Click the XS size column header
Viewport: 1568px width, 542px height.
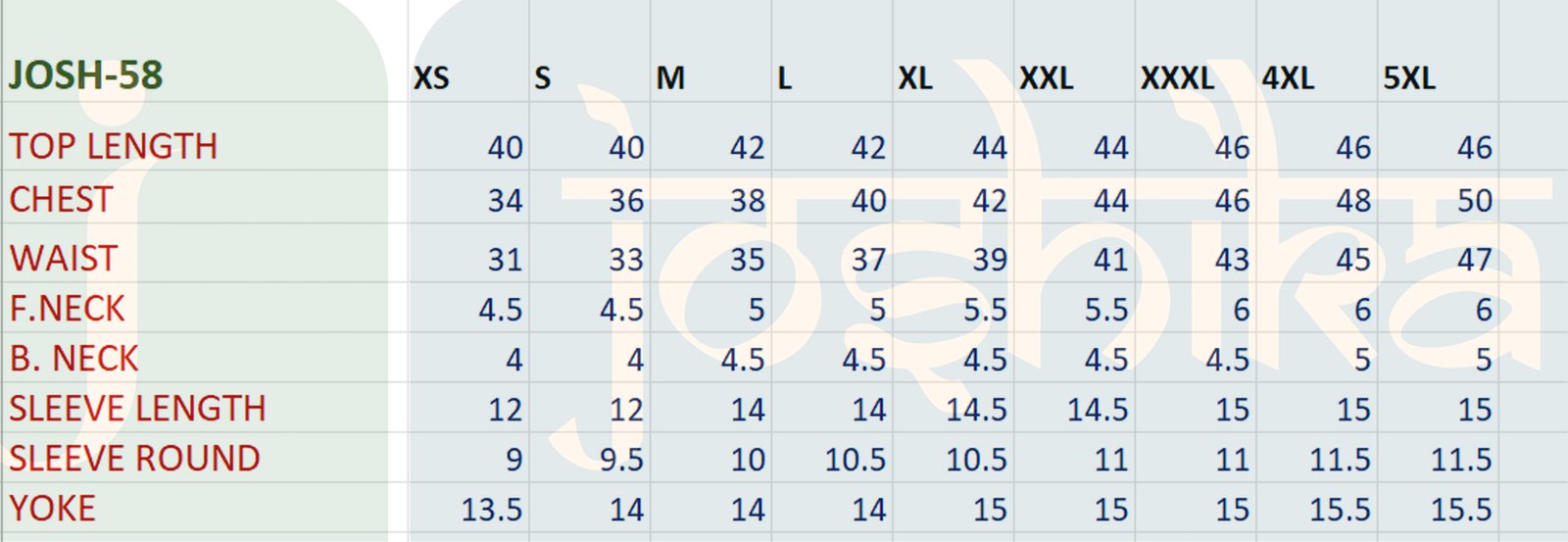click(x=431, y=78)
